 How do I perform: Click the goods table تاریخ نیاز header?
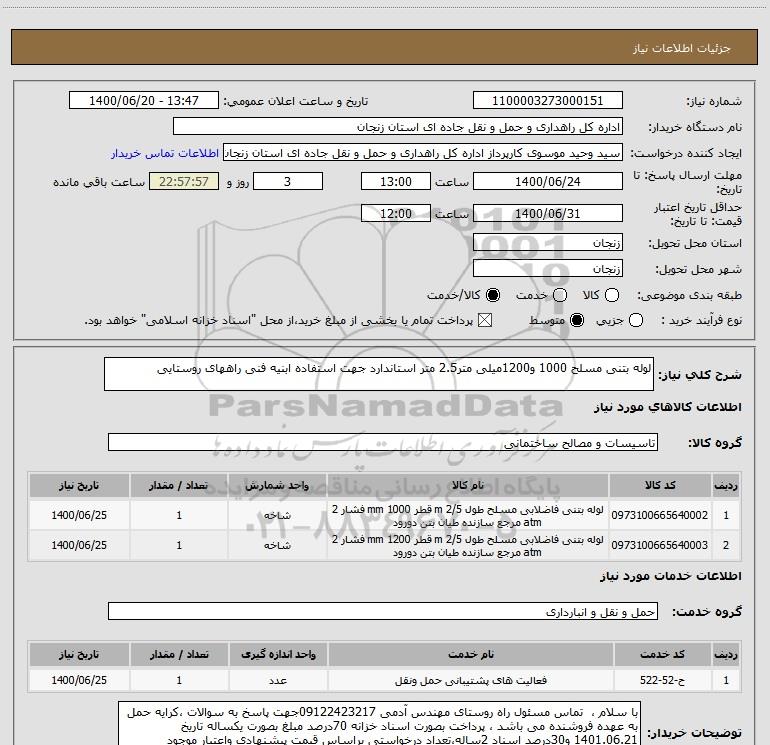79,485
